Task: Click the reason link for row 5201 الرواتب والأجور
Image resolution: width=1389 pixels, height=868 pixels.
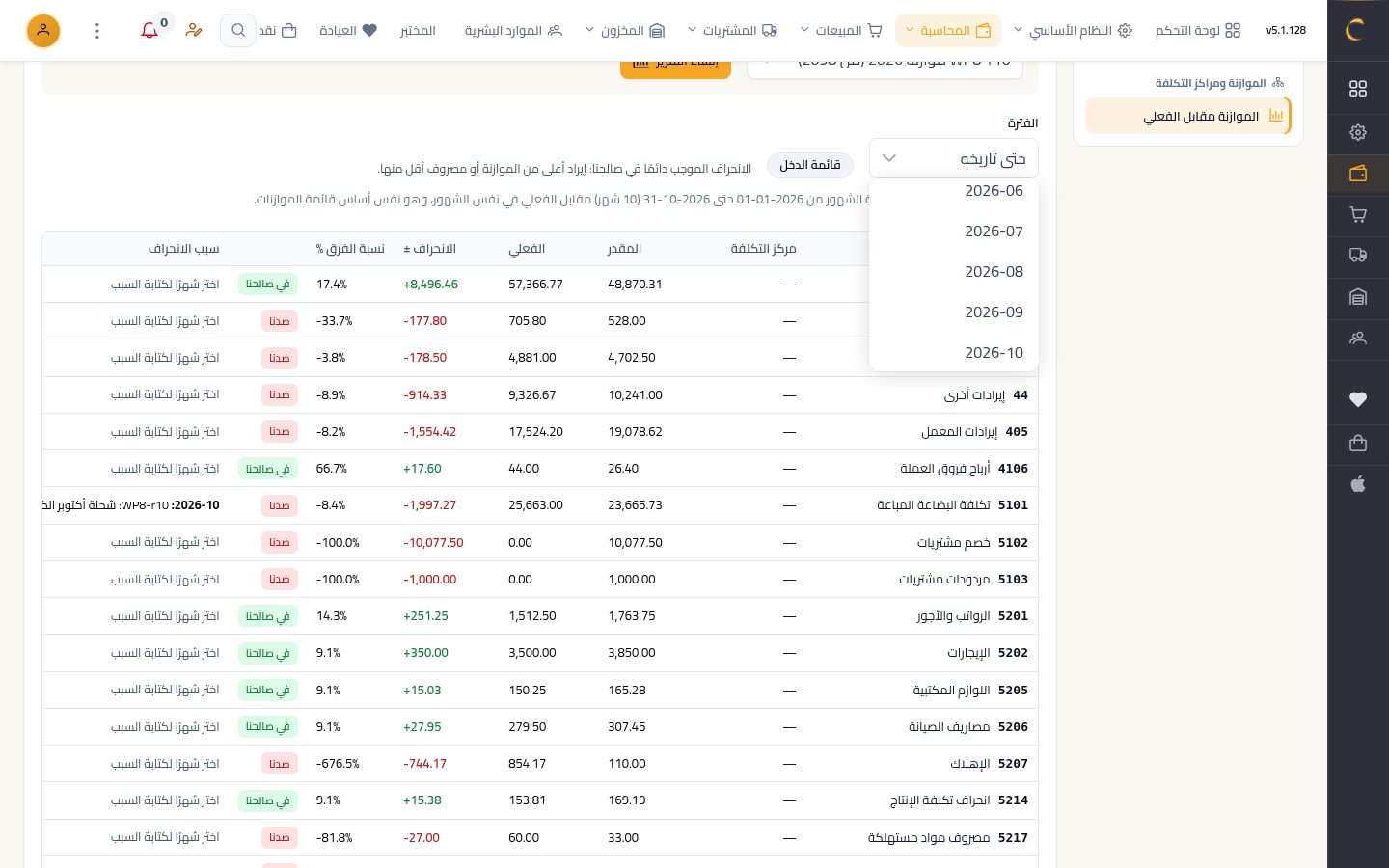Action: [x=165, y=616]
